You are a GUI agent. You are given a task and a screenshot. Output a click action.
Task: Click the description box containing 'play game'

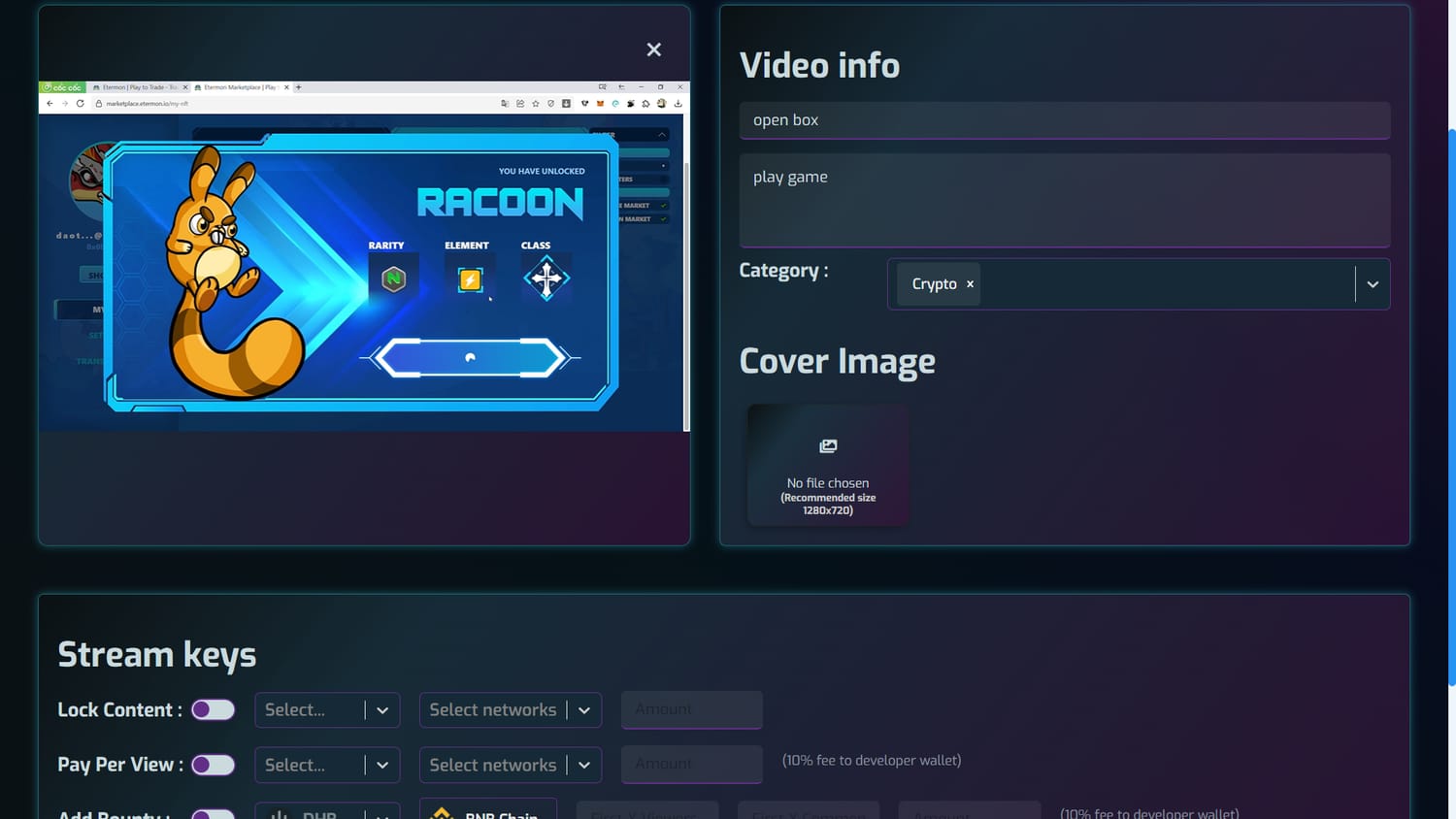[x=1065, y=200]
